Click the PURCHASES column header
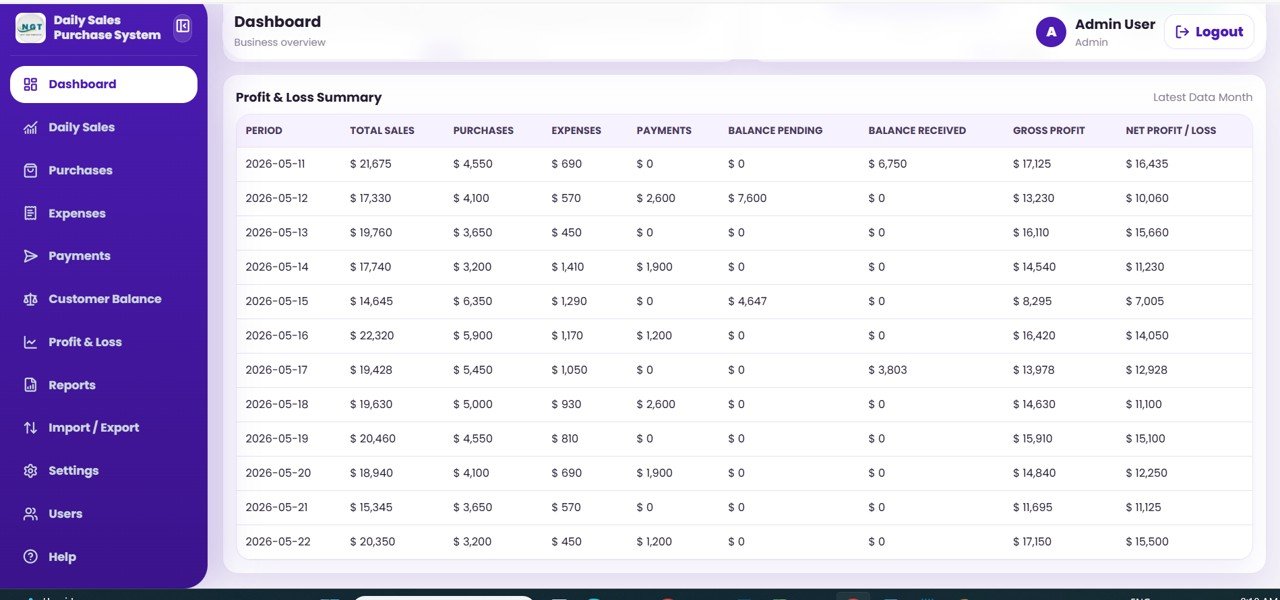The width and height of the screenshot is (1280, 600). click(483, 131)
